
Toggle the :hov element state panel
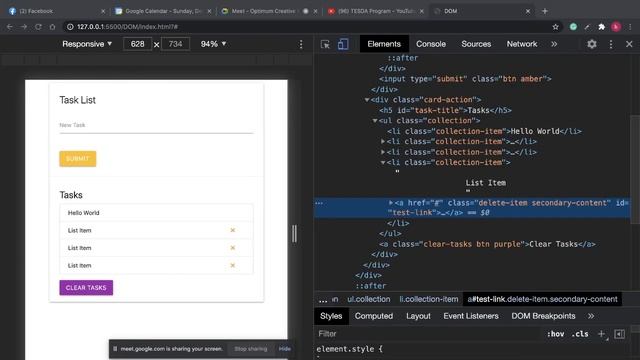[556, 334]
